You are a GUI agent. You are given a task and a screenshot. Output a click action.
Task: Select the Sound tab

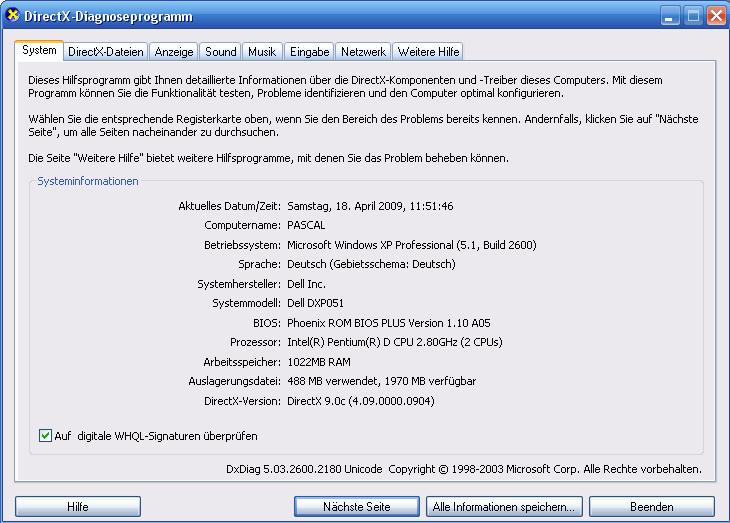click(221, 52)
